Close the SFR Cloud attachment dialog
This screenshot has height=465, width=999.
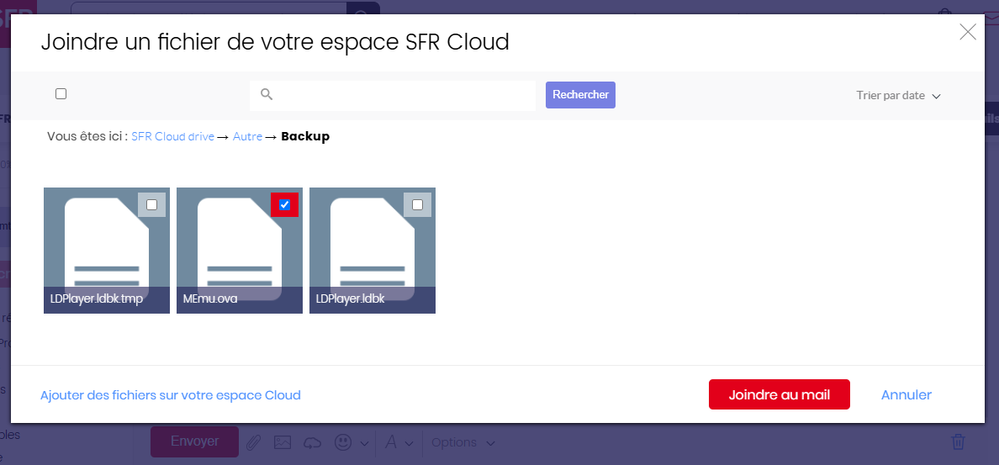967,32
